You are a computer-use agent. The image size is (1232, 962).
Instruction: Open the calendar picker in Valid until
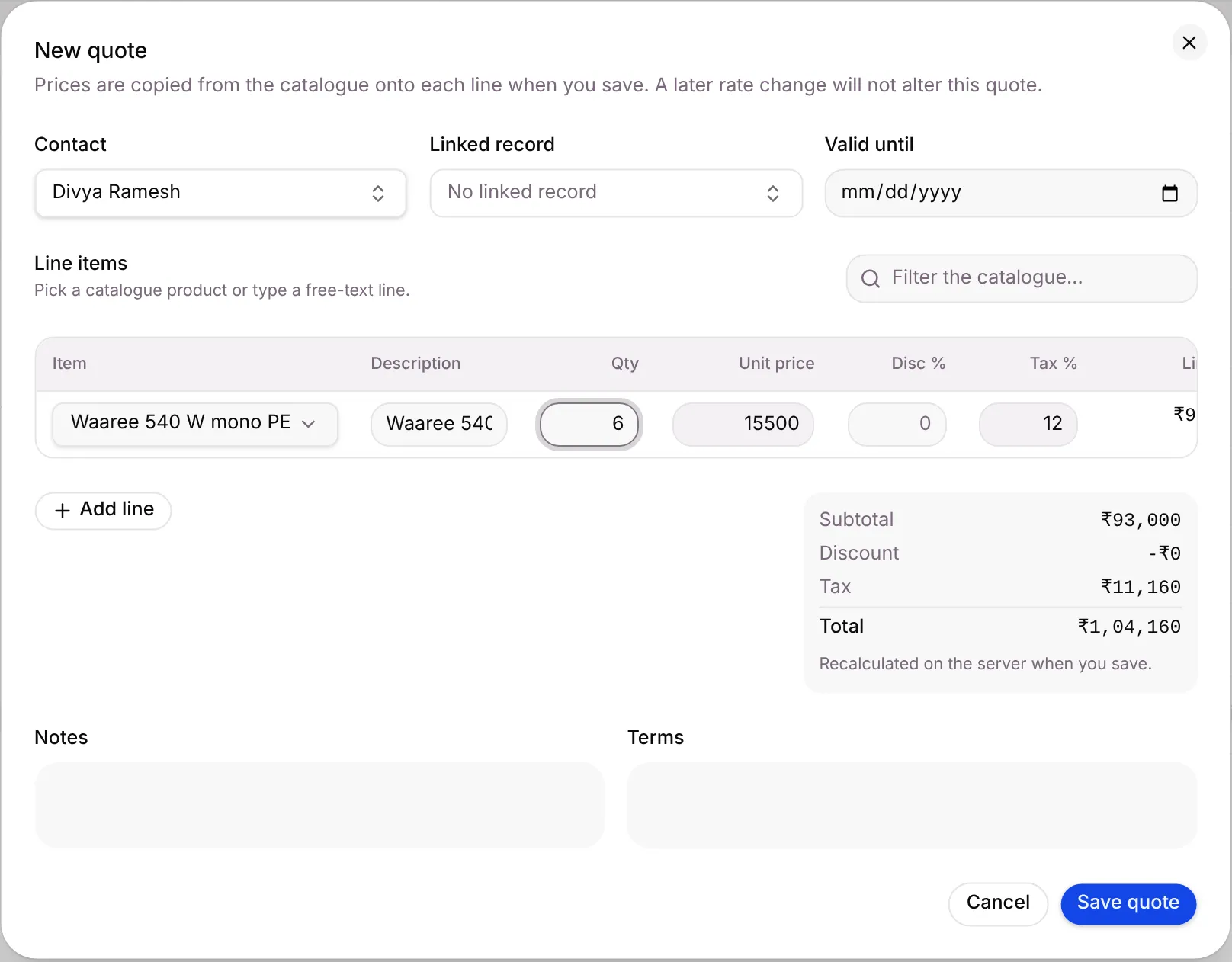click(x=1169, y=193)
